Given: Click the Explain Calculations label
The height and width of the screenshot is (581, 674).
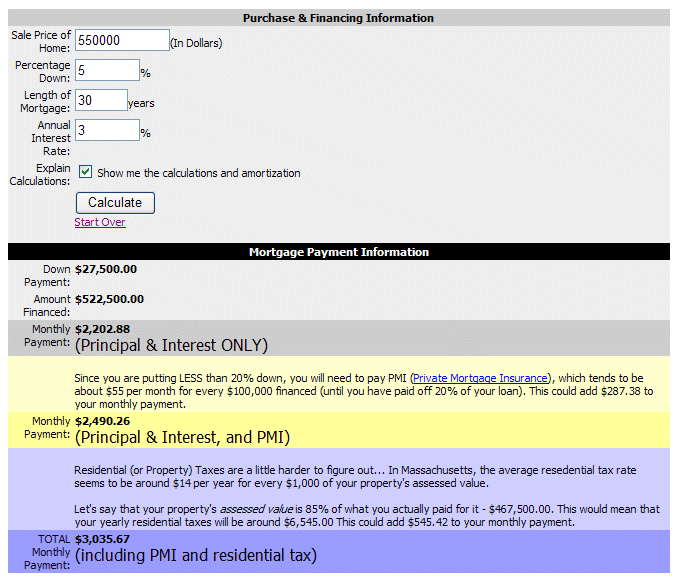Looking at the screenshot, I should point(40,175).
